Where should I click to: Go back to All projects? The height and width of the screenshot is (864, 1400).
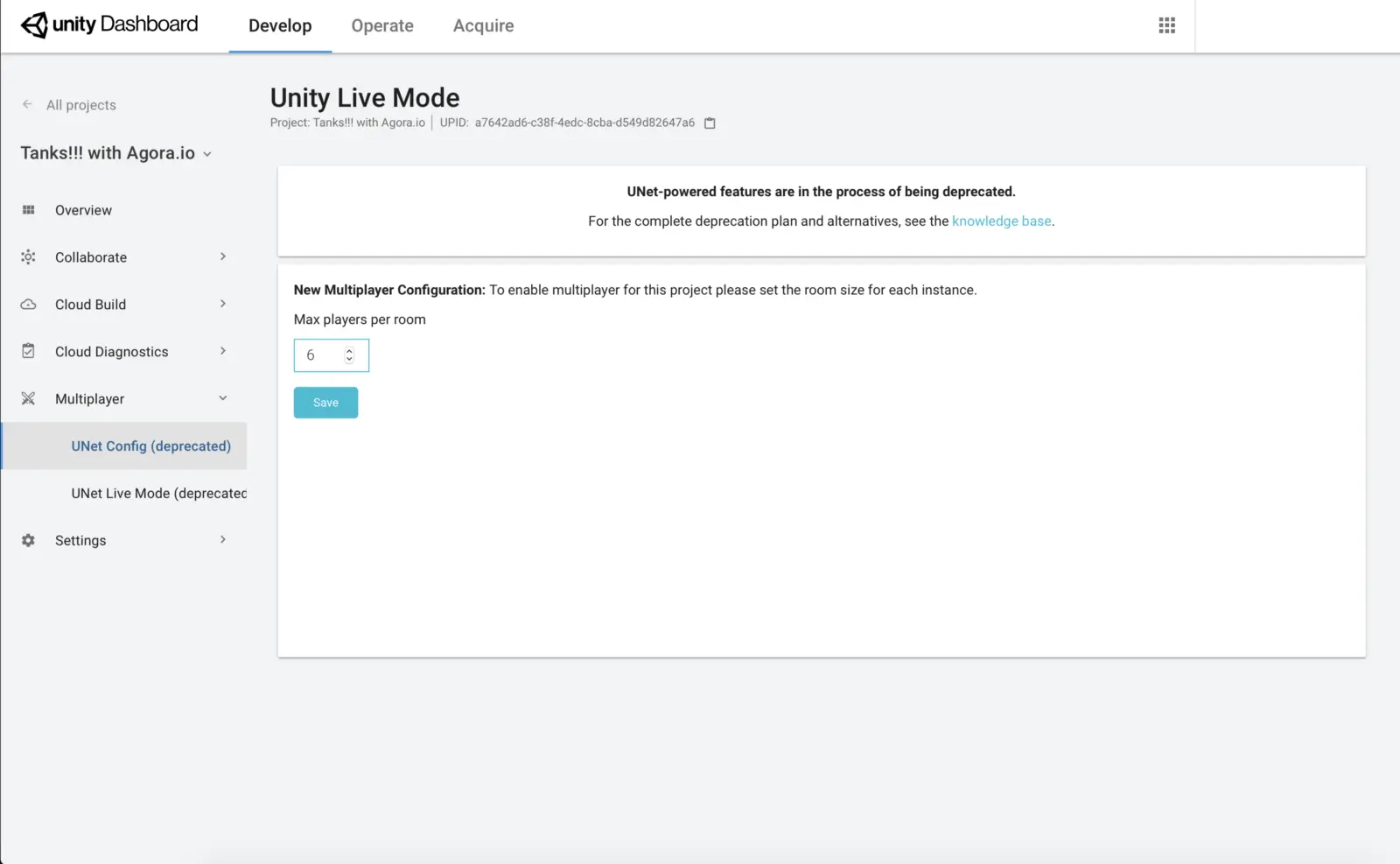(81, 105)
